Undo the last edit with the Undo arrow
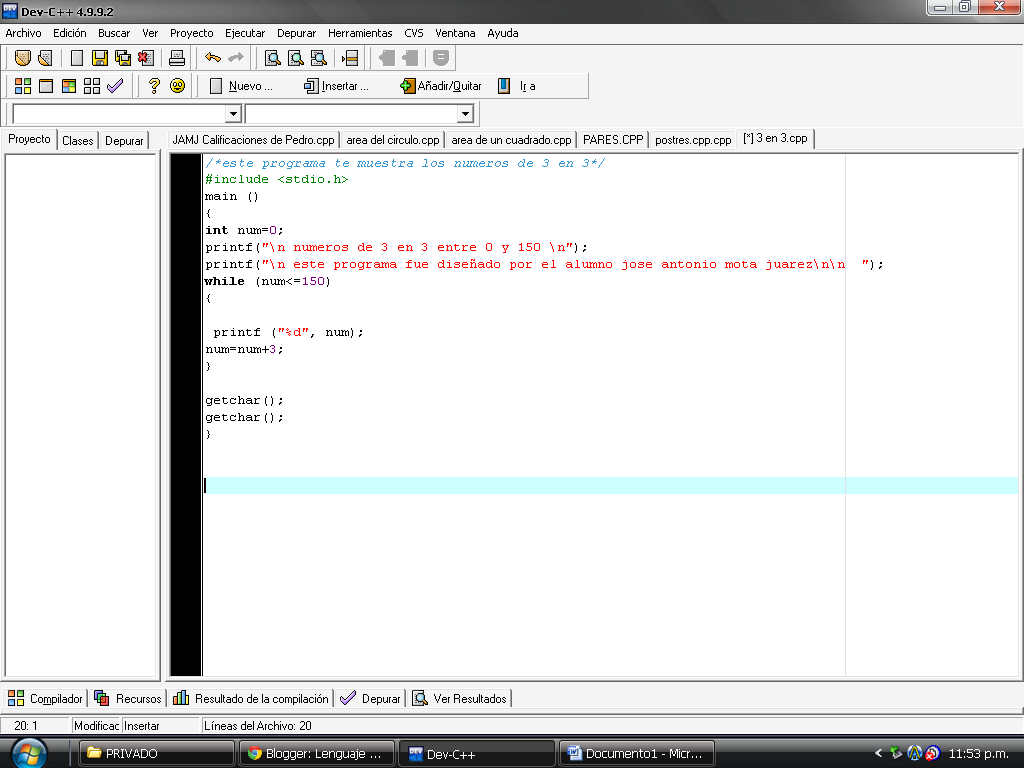This screenshot has width=1024, height=768. pyautogui.click(x=211, y=58)
